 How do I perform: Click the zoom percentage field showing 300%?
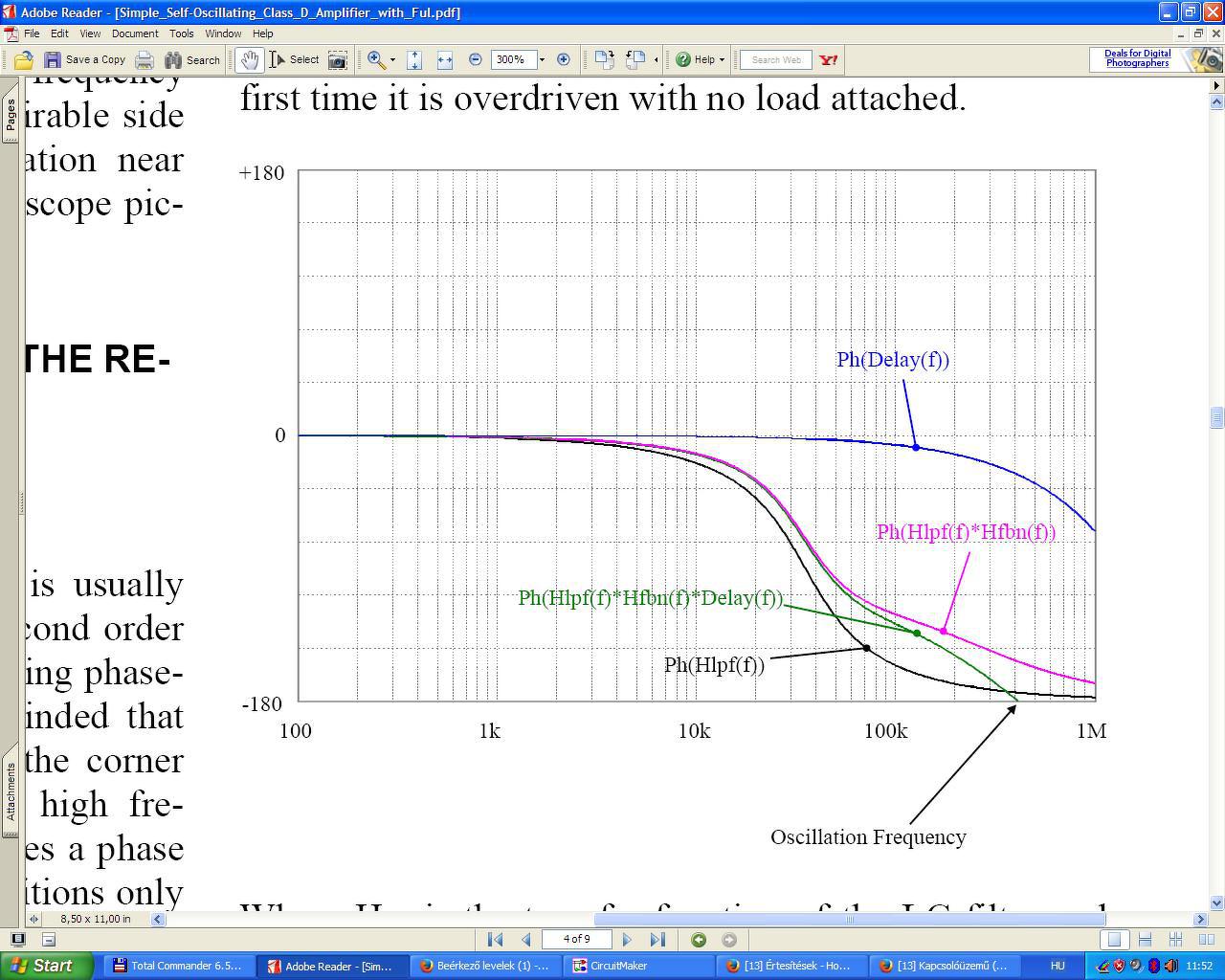(x=513, y=60)
